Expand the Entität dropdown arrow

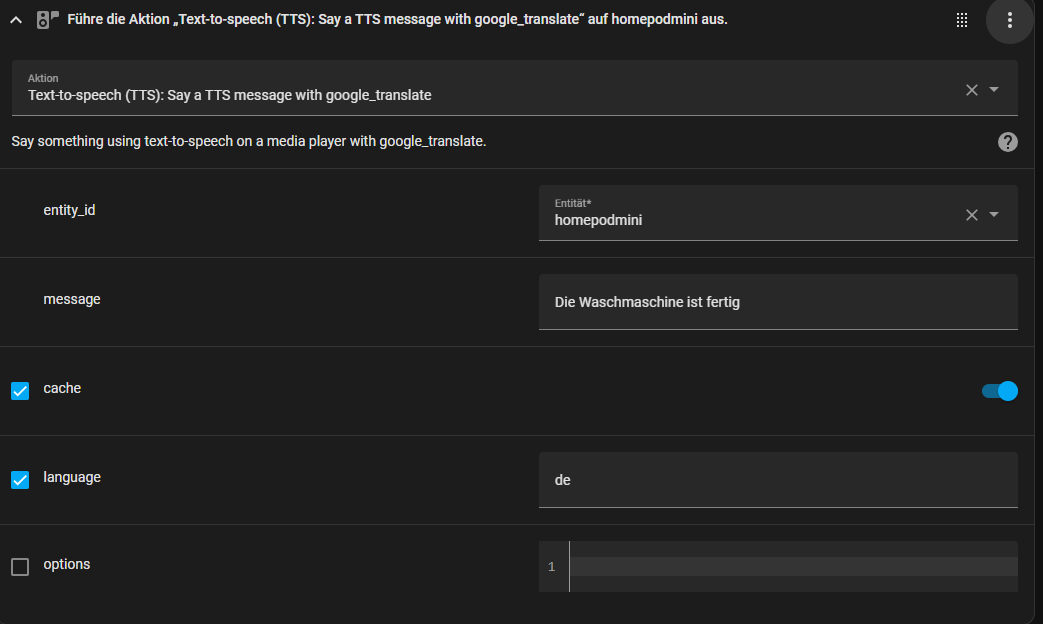[x=994, y=214]
